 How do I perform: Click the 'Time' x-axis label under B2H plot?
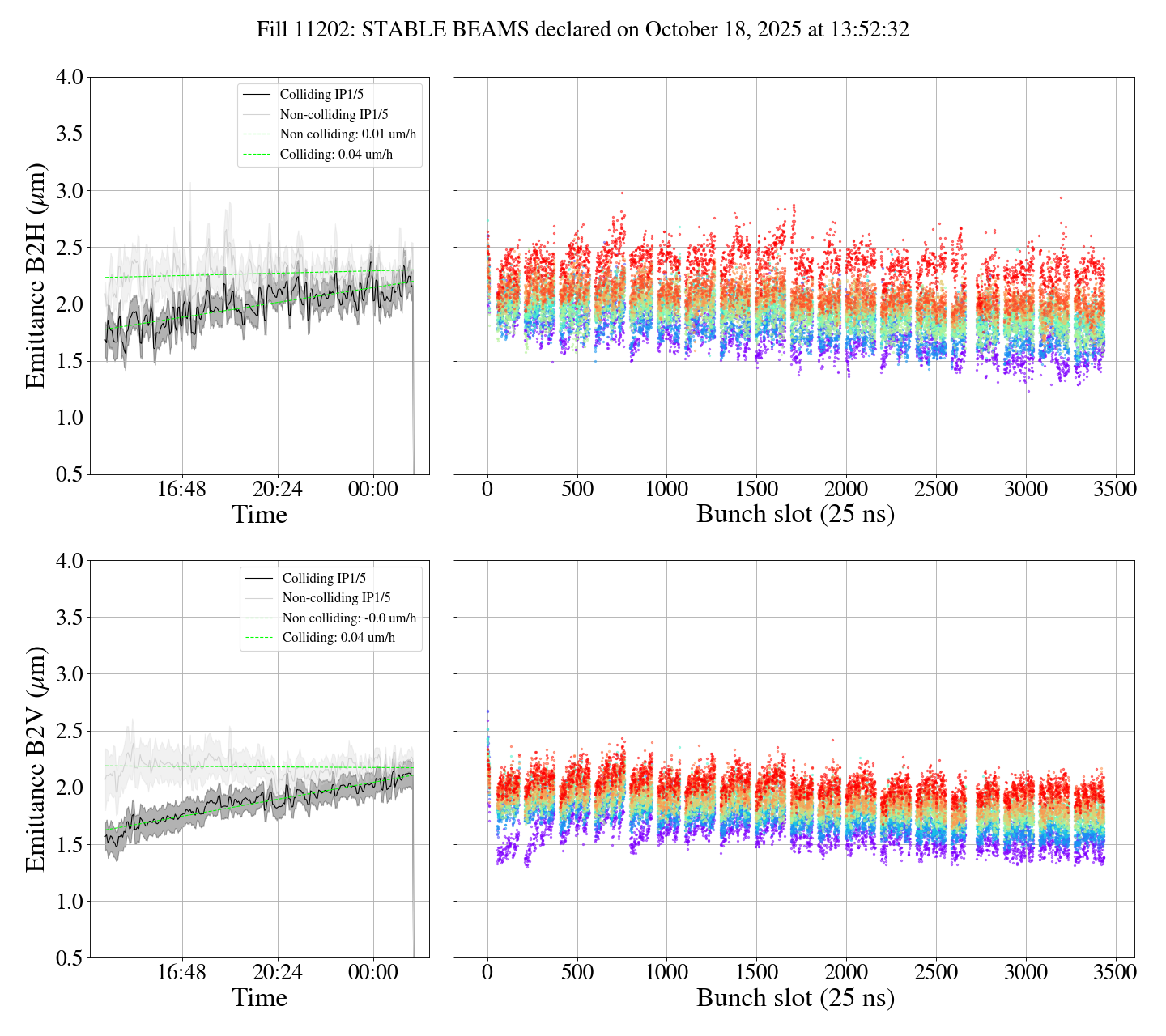(x=259, y=515)
